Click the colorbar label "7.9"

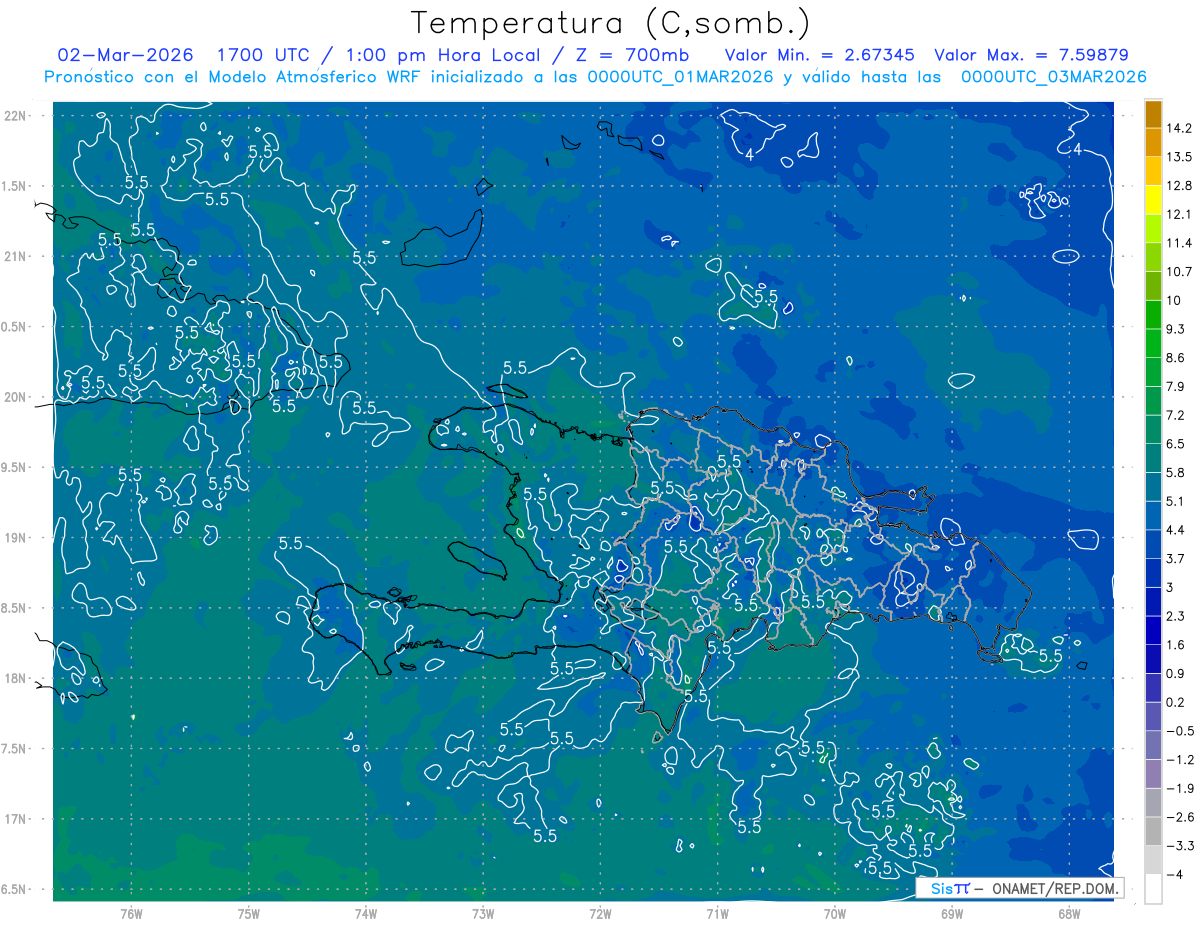pyautogui.click(x=1175, y=387)
